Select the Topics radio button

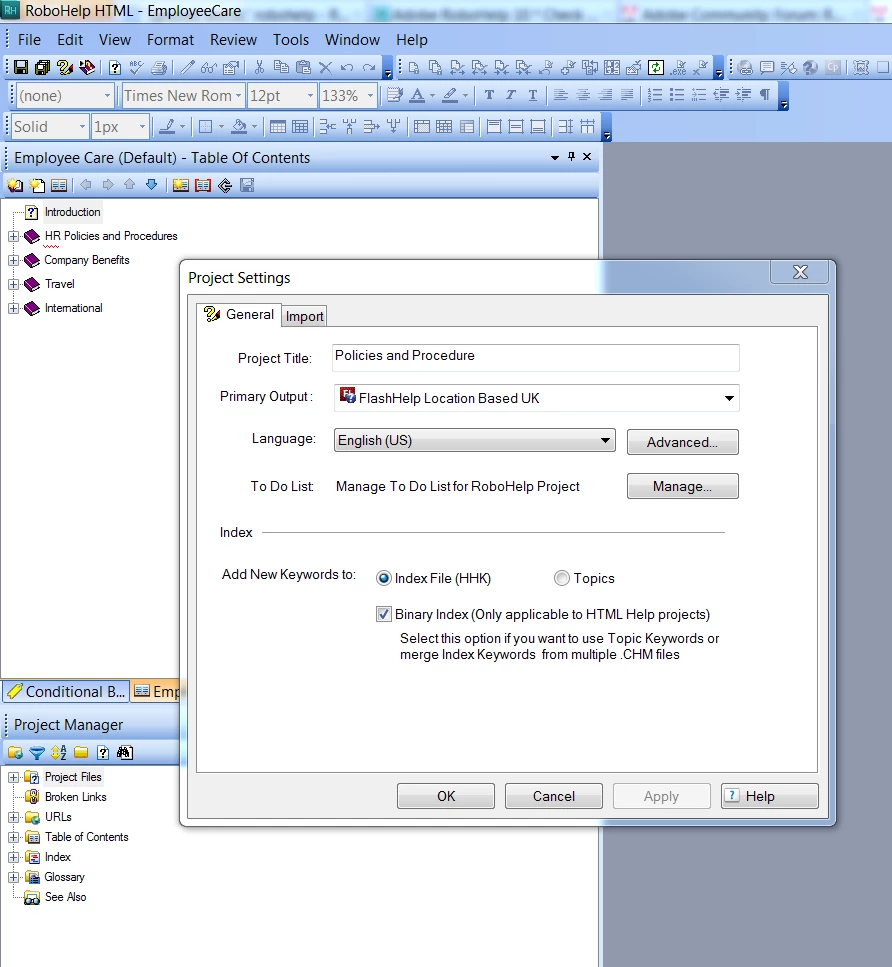coord(561,578)
